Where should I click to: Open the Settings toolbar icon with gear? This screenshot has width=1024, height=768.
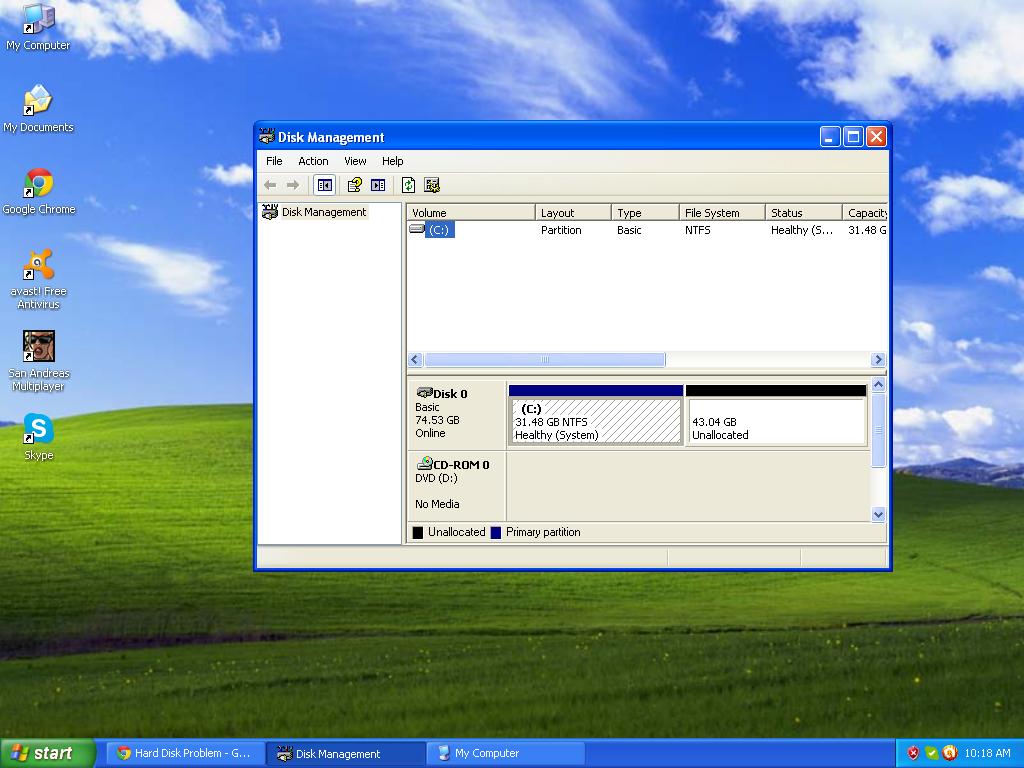pyautogui.click(x=432, y=185)
